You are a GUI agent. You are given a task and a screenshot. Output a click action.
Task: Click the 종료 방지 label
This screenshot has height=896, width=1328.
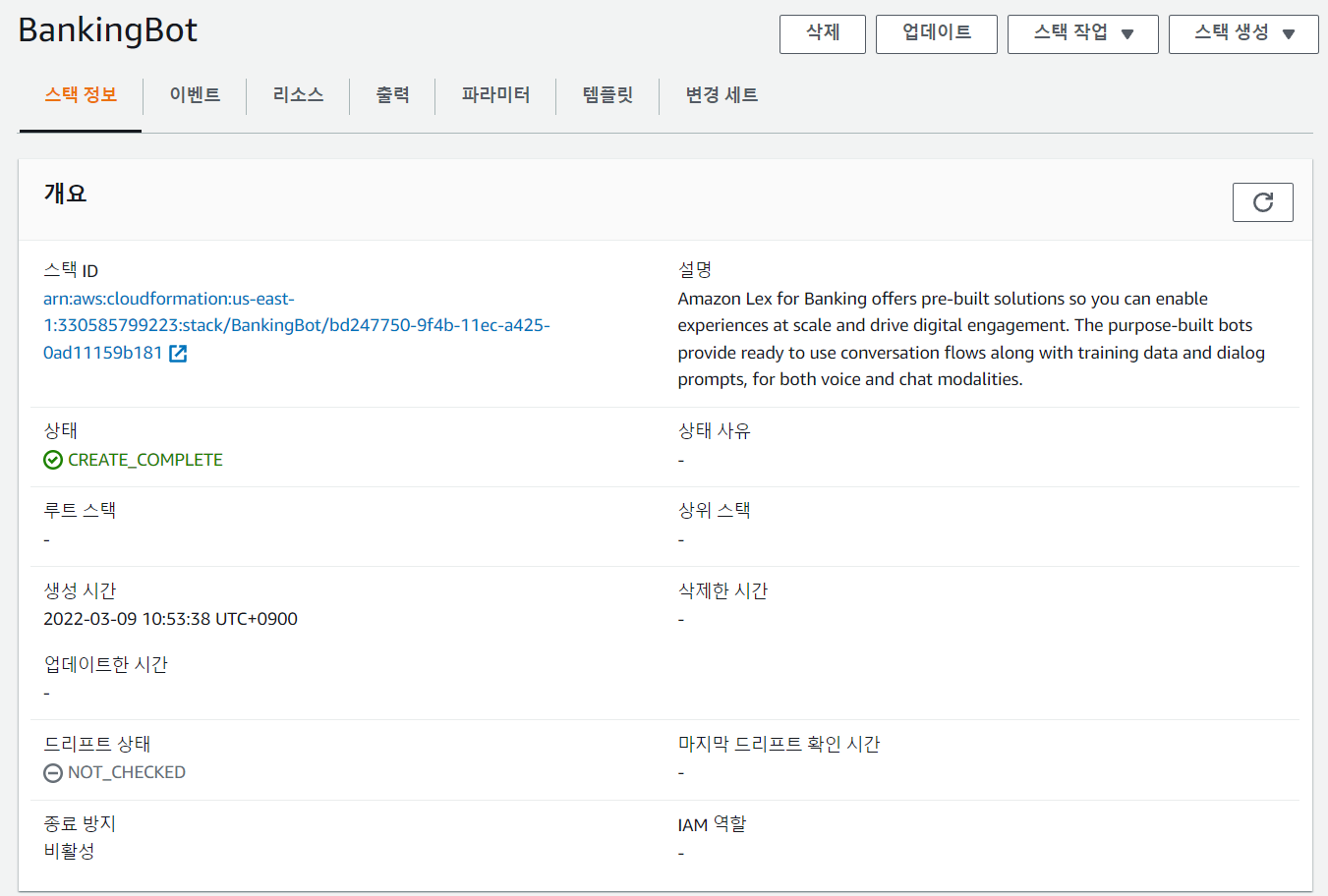tap(80, 824)
